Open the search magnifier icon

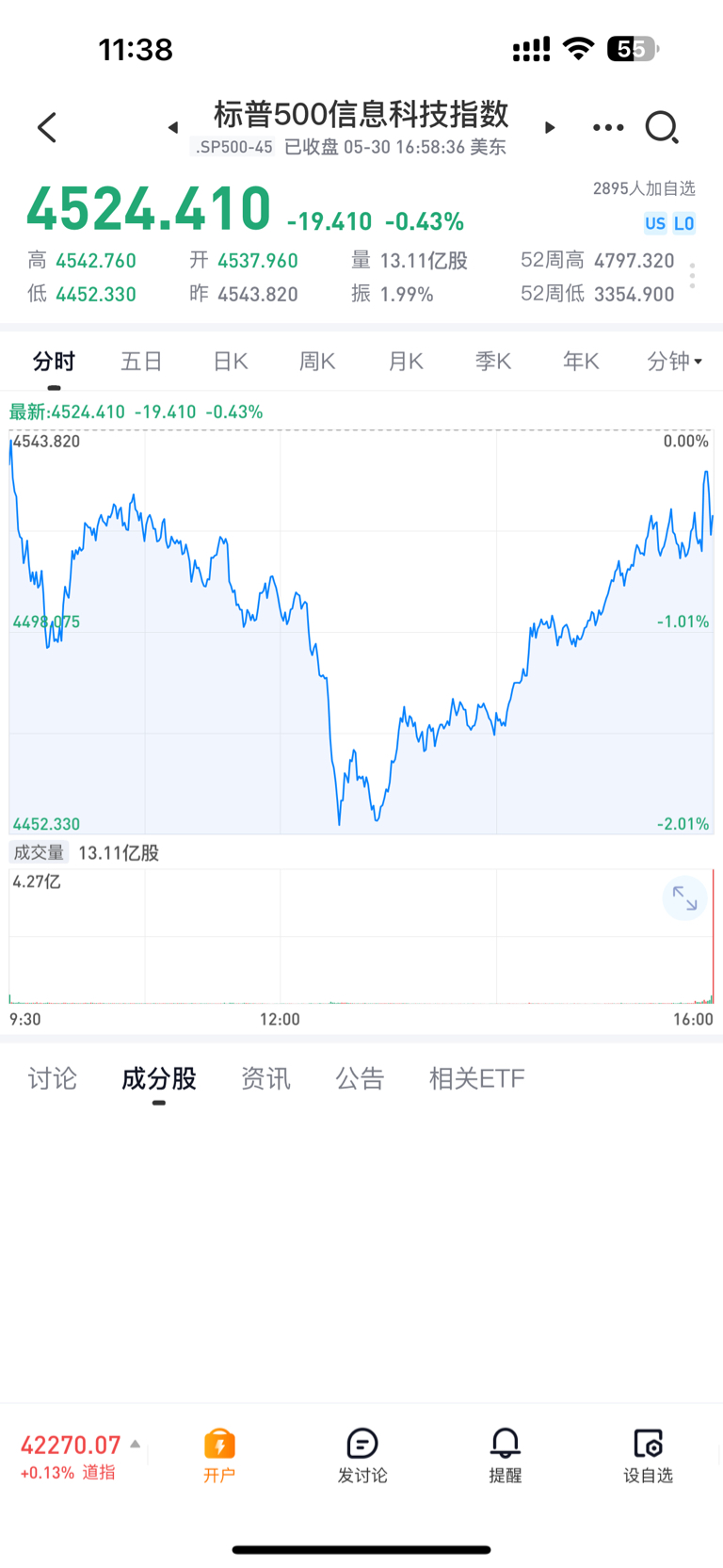(662, 127)
